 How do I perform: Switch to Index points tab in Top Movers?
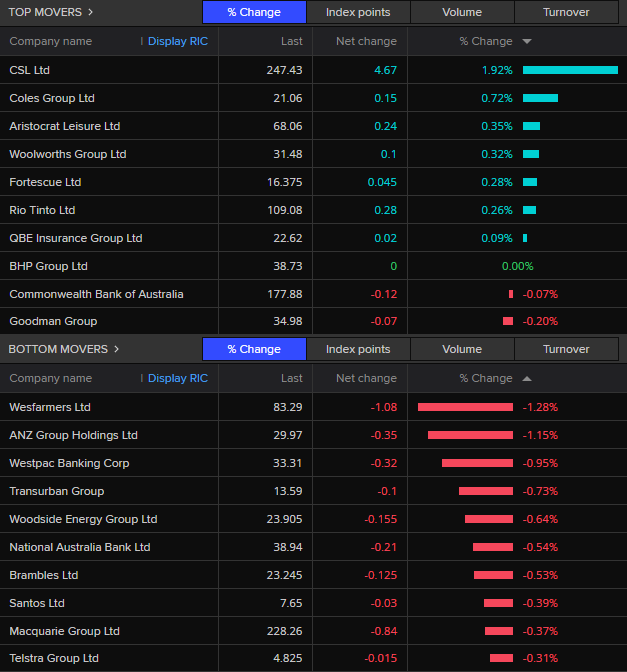358,12
